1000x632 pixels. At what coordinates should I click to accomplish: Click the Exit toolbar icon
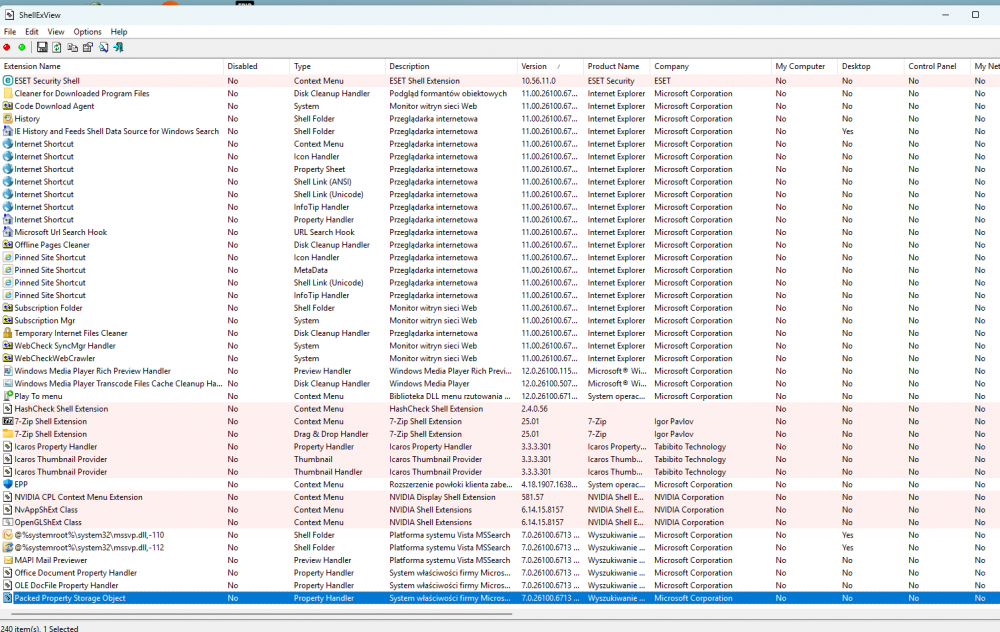[118, 47]
